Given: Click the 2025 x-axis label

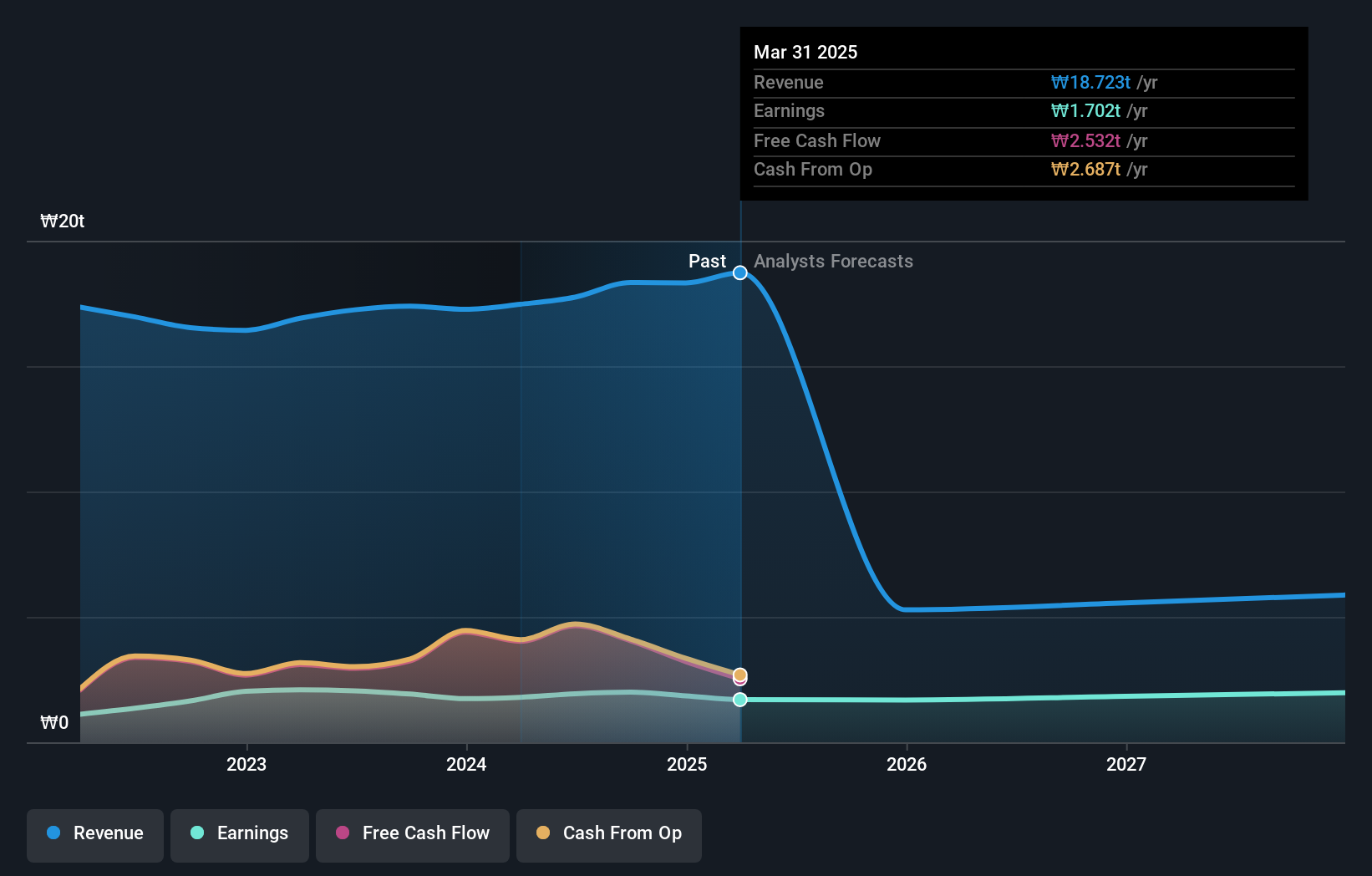Looking at the screenshot, I should click(687, 764).
